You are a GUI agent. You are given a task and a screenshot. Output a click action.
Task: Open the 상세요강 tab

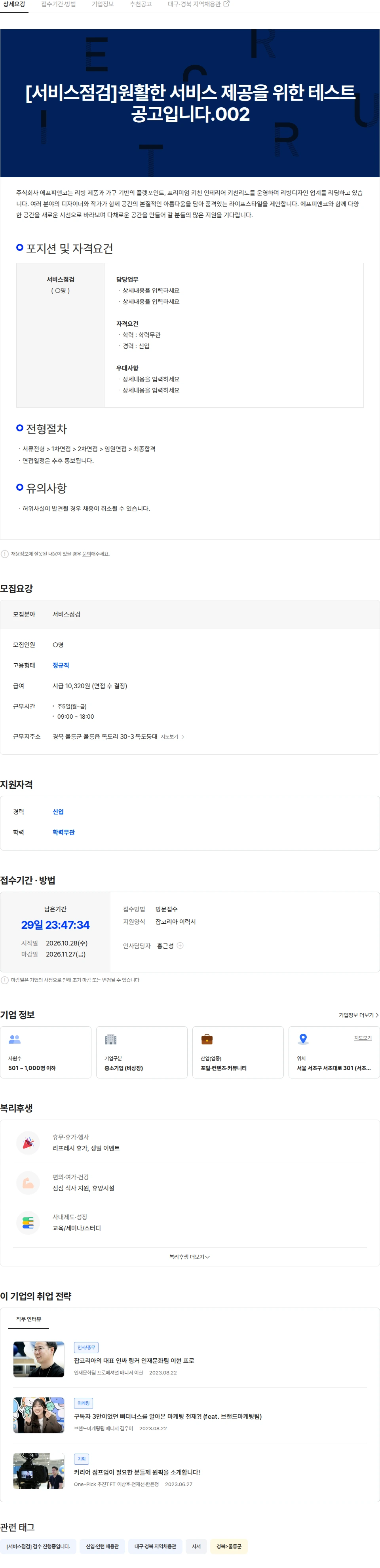(14, 4)
